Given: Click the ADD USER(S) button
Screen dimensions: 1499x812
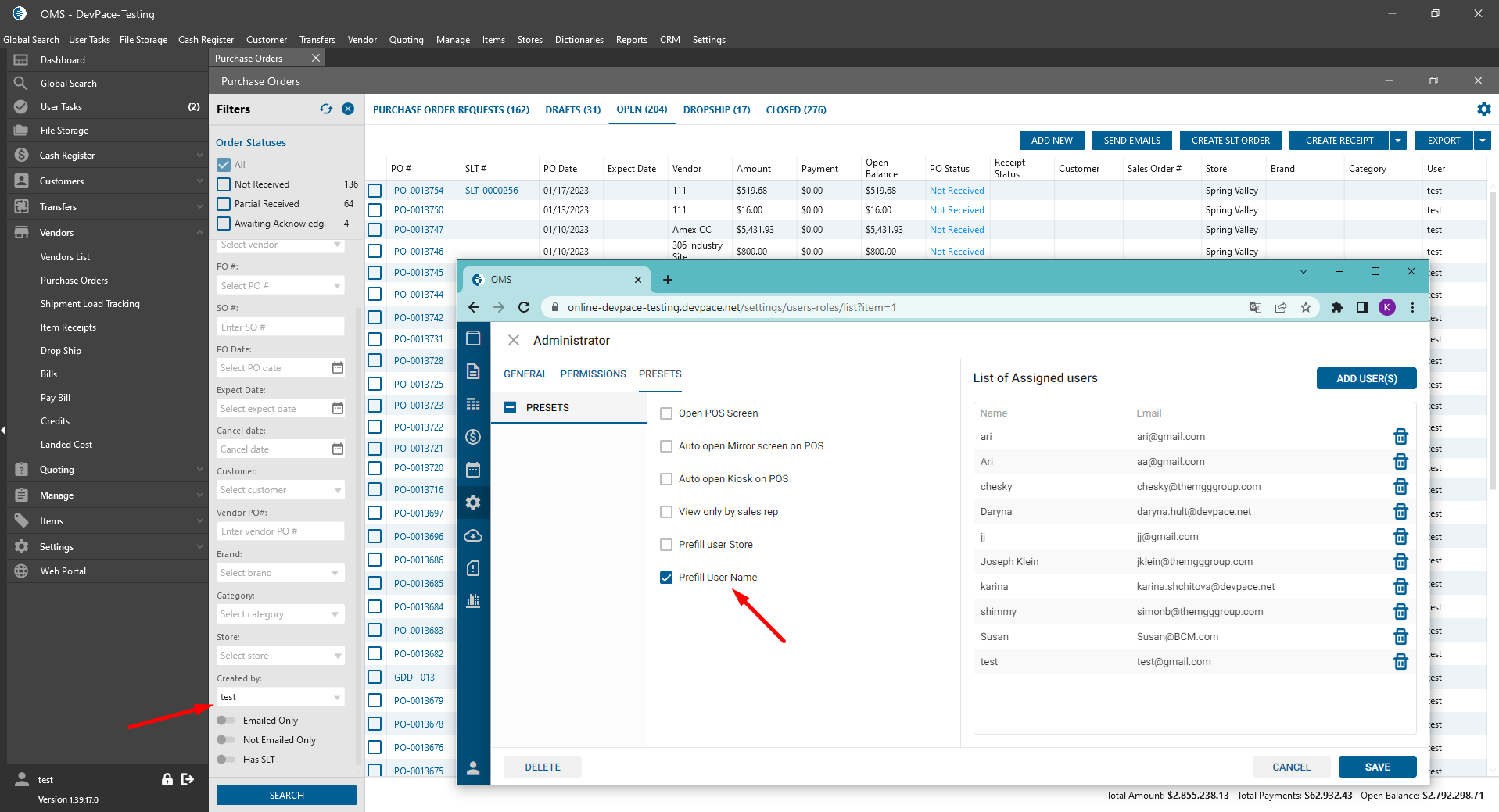Looking at the screenshot, I should tap(1366, 378).
